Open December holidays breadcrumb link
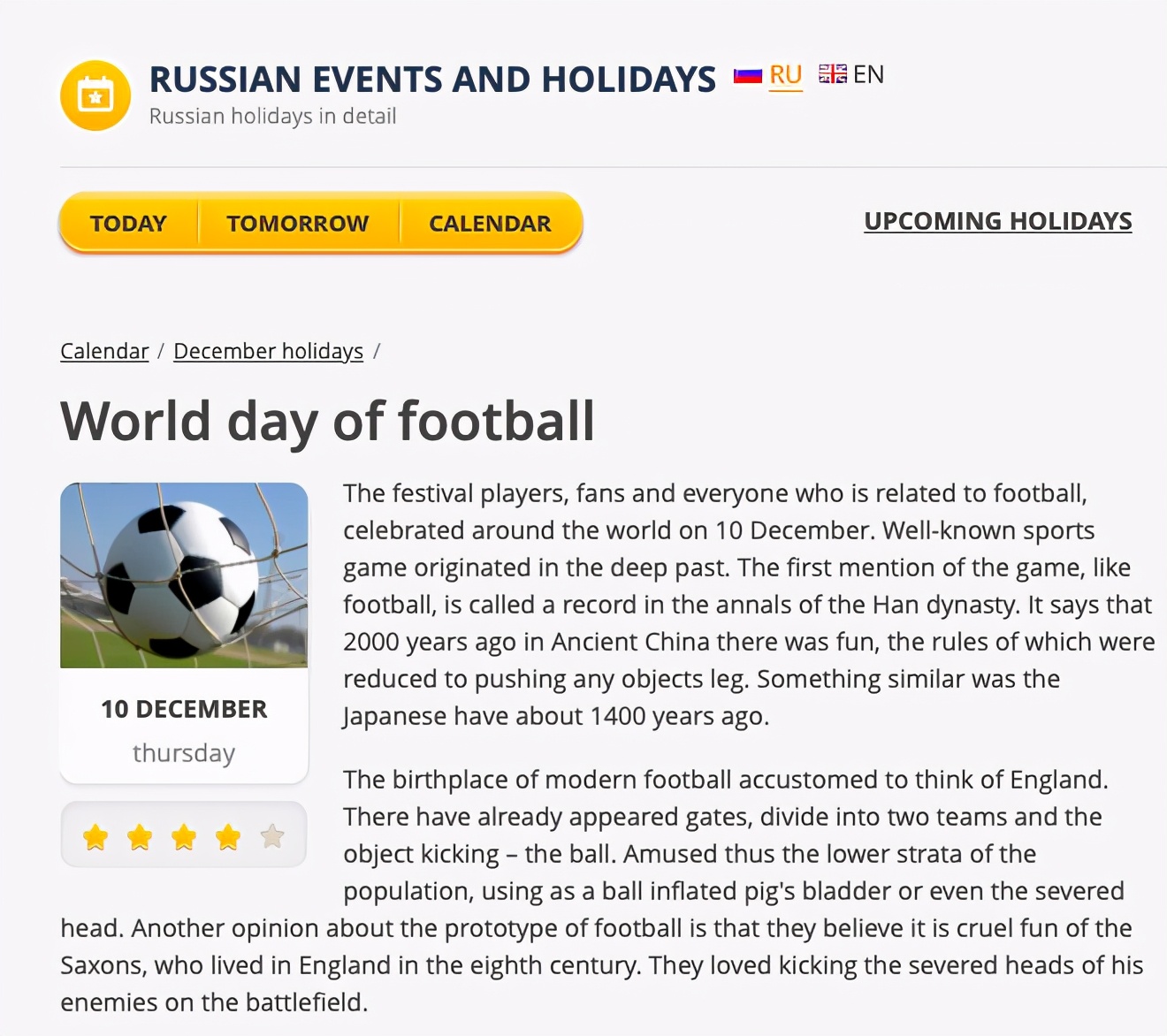Image resolution: width=1167 pixels, height=1036 pixels. [x=268, y=351]
